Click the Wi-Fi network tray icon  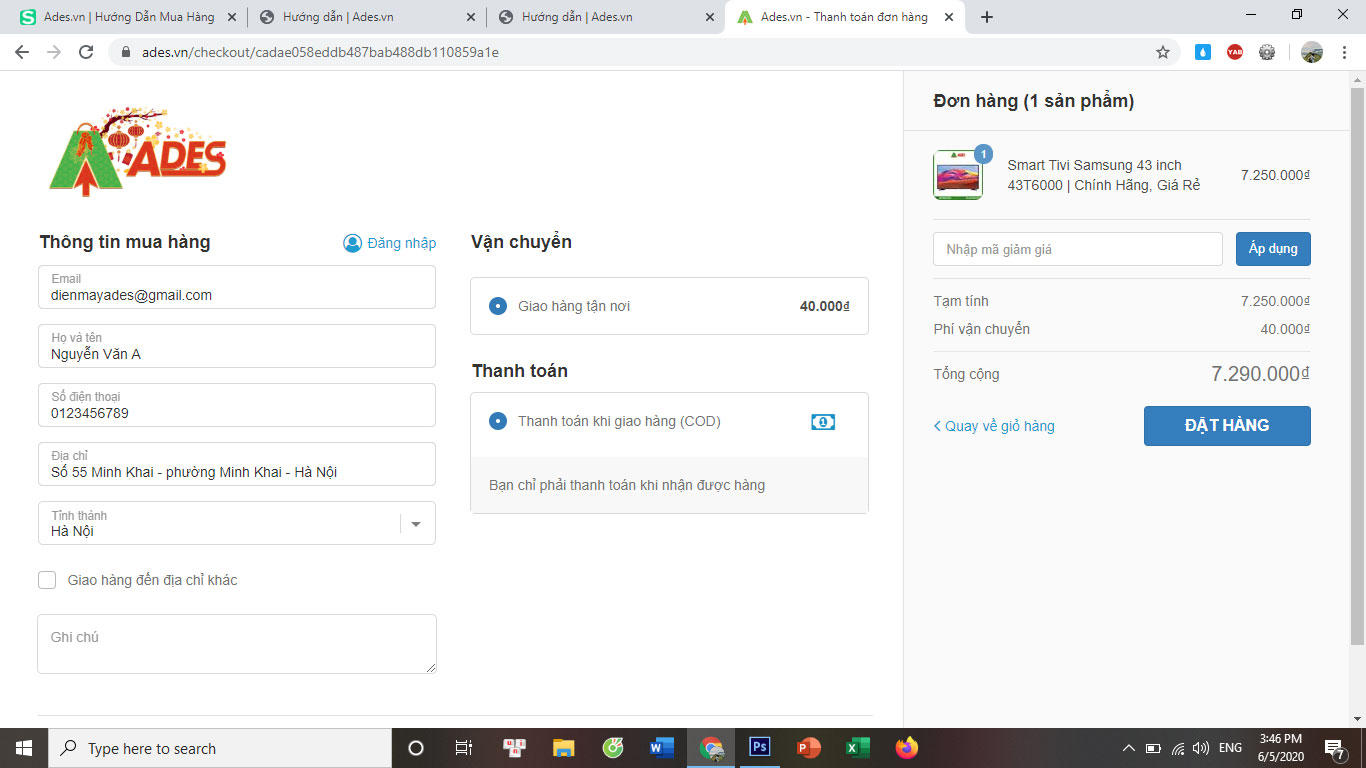pos(1178,748)
